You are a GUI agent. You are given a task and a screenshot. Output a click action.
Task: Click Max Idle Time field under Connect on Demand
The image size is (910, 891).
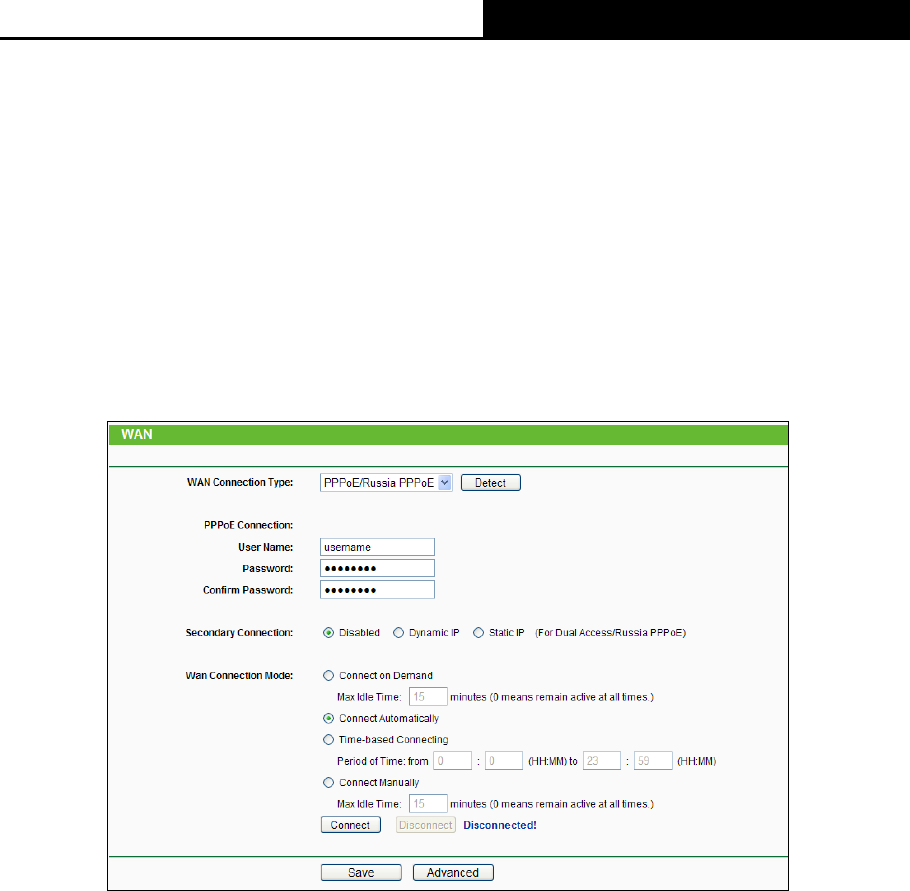coord(428,697)
